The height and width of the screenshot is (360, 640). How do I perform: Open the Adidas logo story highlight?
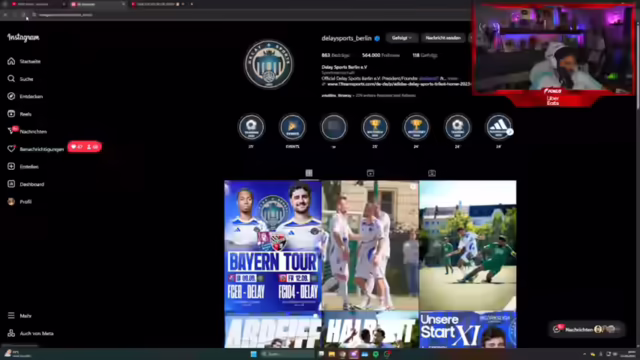499,127
